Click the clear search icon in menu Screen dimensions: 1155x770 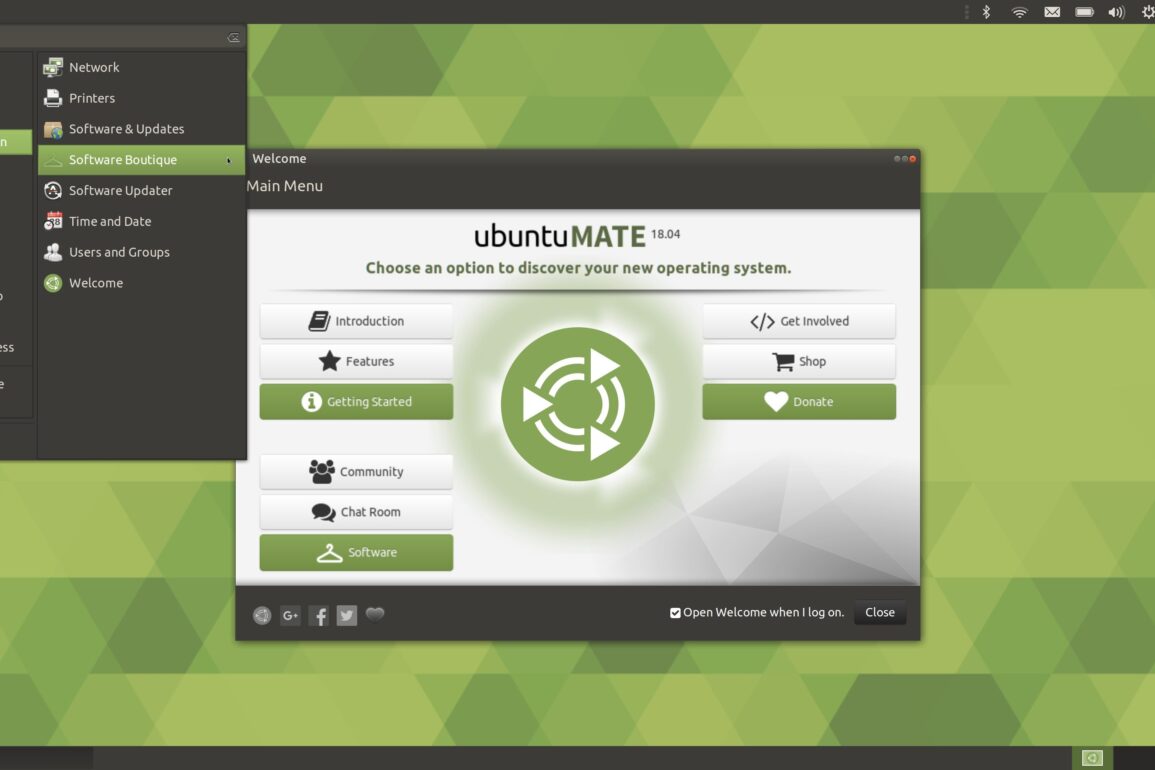tap(234, 38)
